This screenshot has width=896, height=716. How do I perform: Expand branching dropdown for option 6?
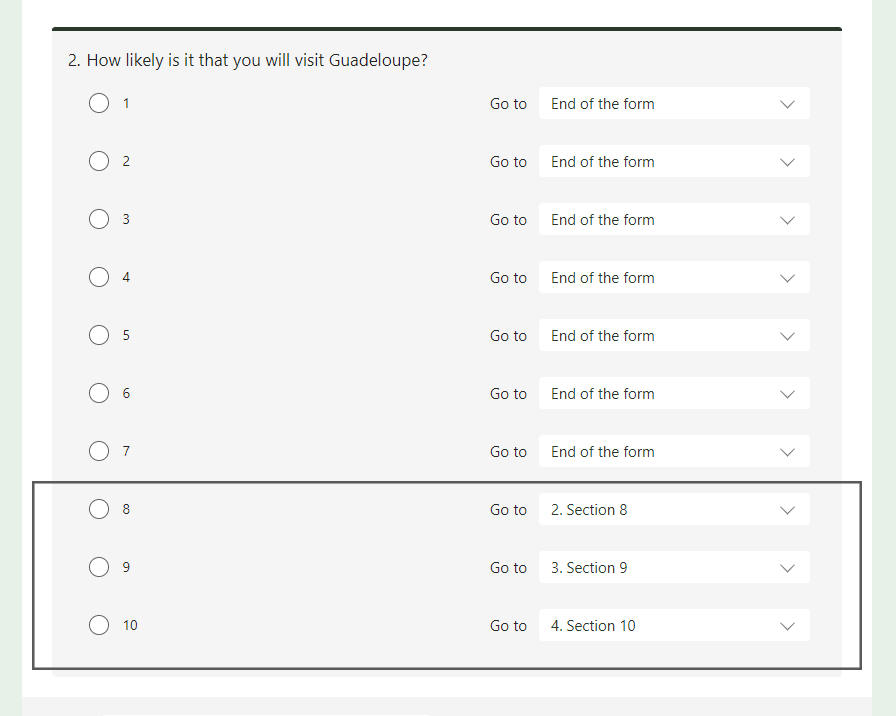pyautogui.click(x=673, y=393)
